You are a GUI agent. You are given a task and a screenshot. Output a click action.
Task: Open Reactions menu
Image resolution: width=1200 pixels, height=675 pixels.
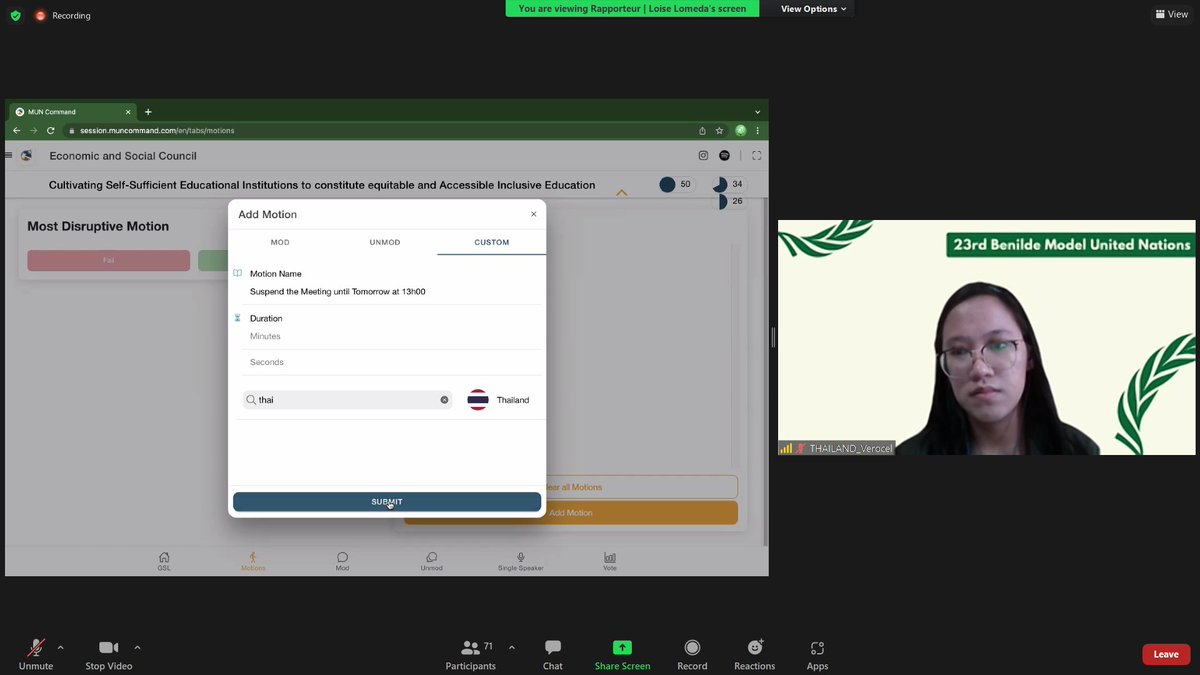tap(755, 655)
